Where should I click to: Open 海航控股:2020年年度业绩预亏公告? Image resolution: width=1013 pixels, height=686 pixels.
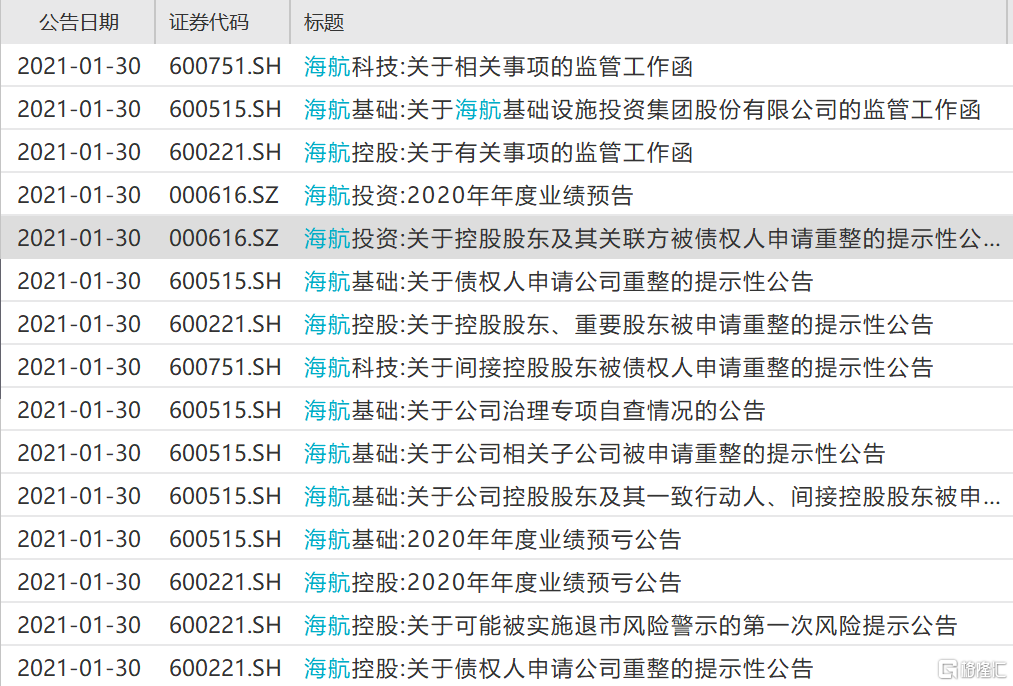492,582
